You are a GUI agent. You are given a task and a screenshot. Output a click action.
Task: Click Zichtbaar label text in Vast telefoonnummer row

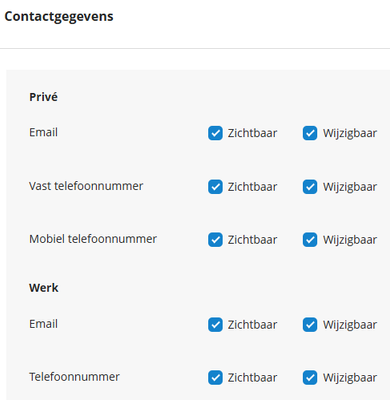pos(252,187)
